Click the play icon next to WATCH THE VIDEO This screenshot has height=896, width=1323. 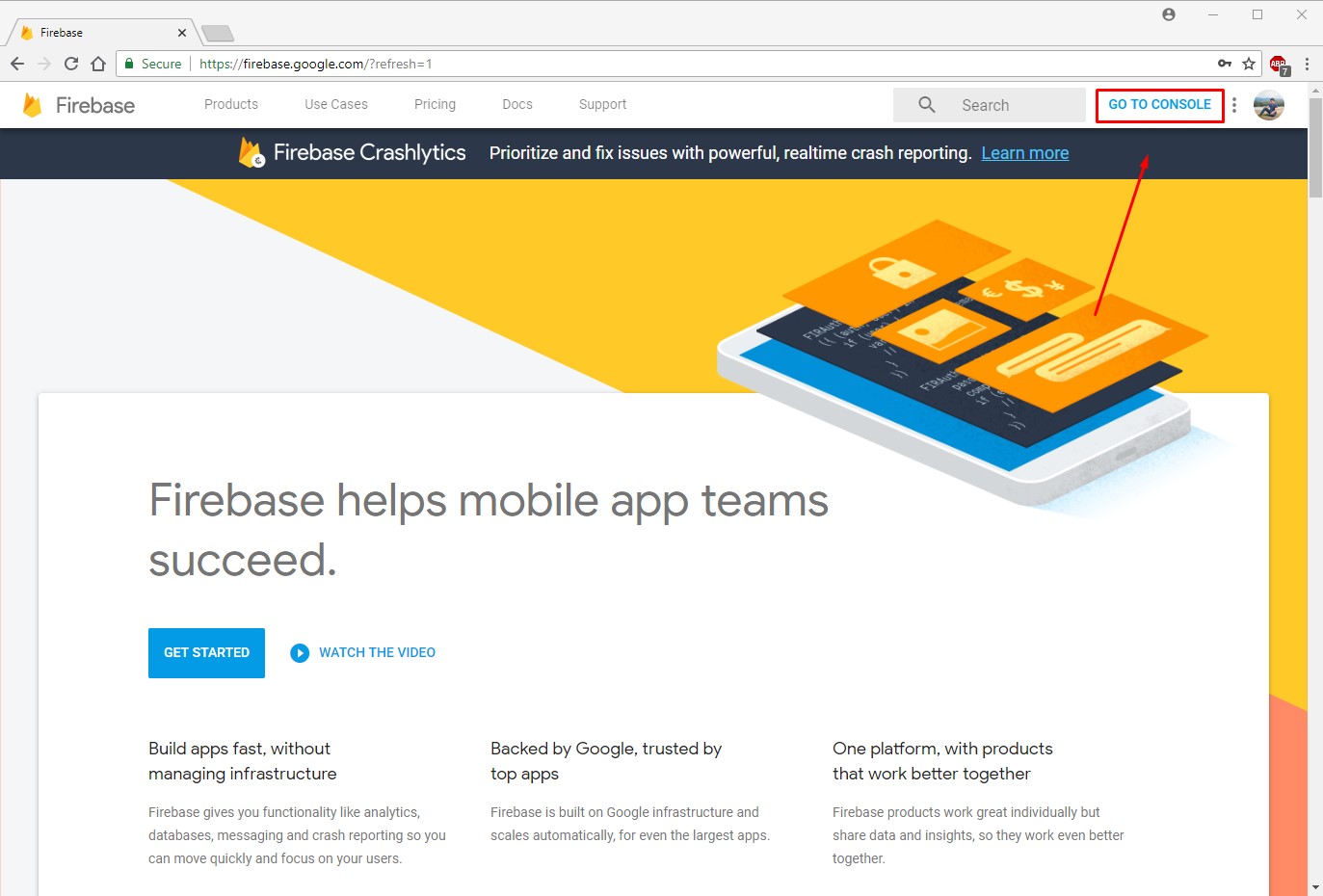[300, 652]
